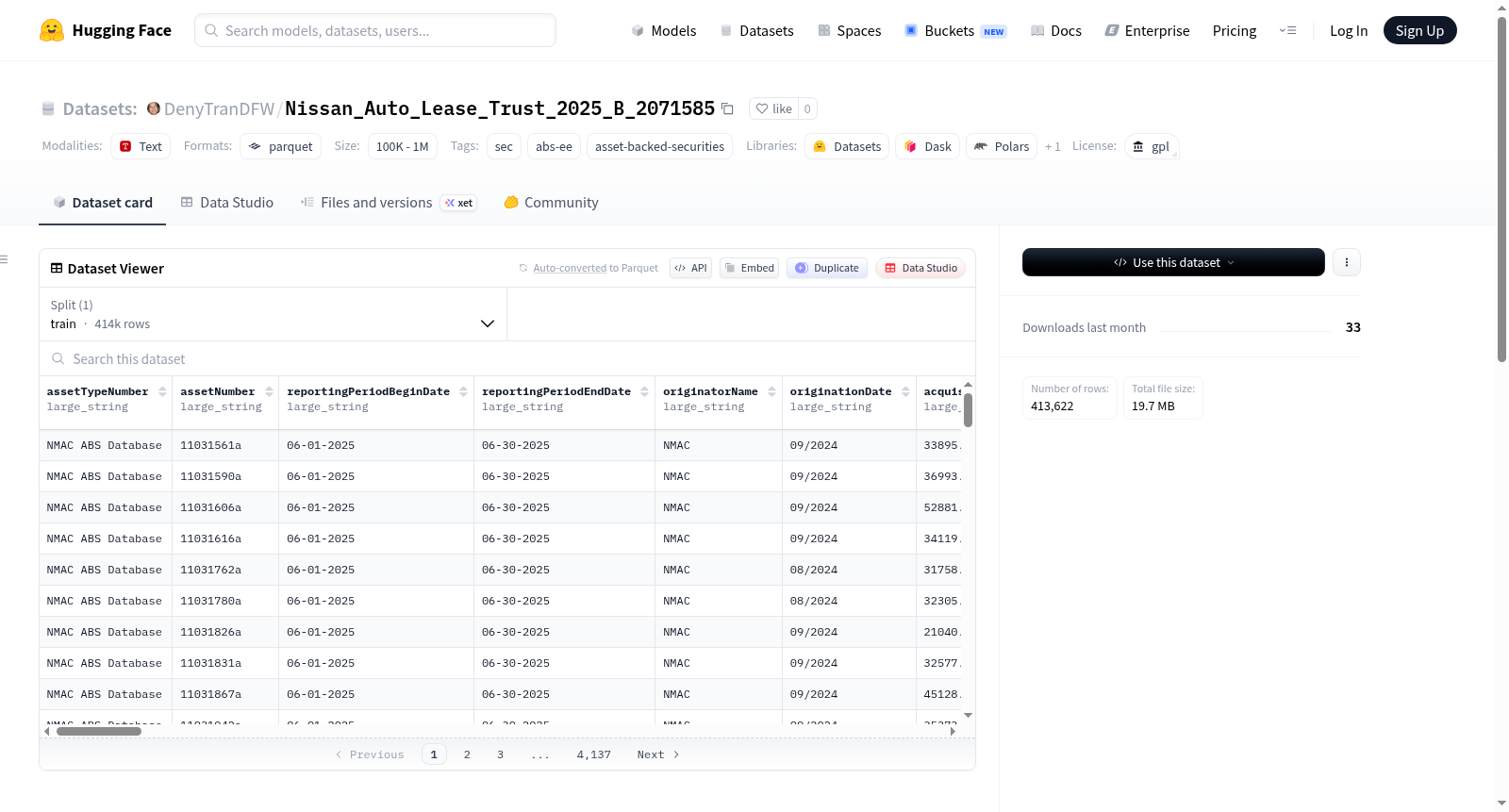Sort by the assetTypeNumber column sort icon
The width and height of the screenshot is (1509, 812).
pos(162,391)
